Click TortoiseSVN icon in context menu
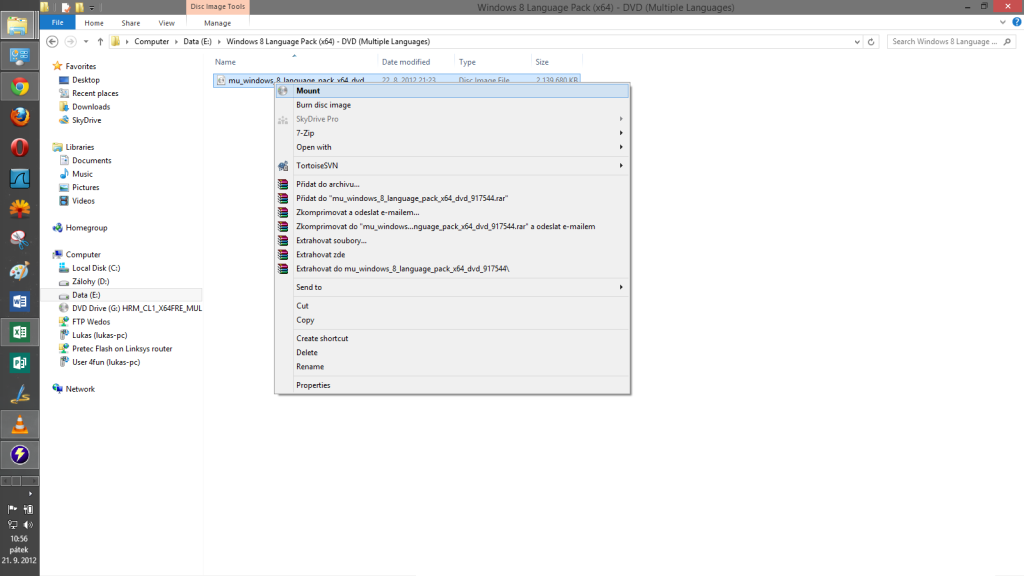1024x576 pixels. [283, 166]
